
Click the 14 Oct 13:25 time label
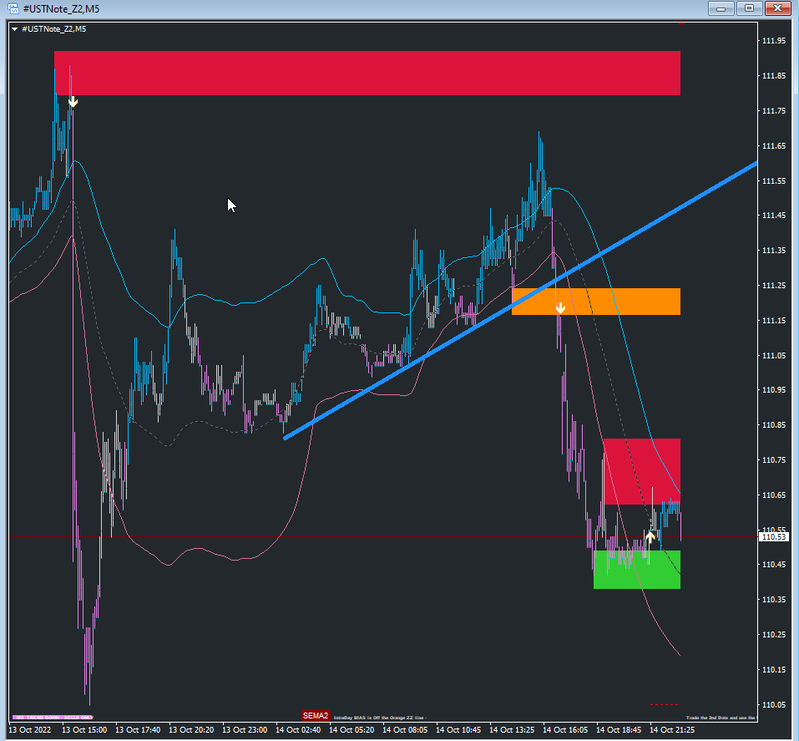512,730
